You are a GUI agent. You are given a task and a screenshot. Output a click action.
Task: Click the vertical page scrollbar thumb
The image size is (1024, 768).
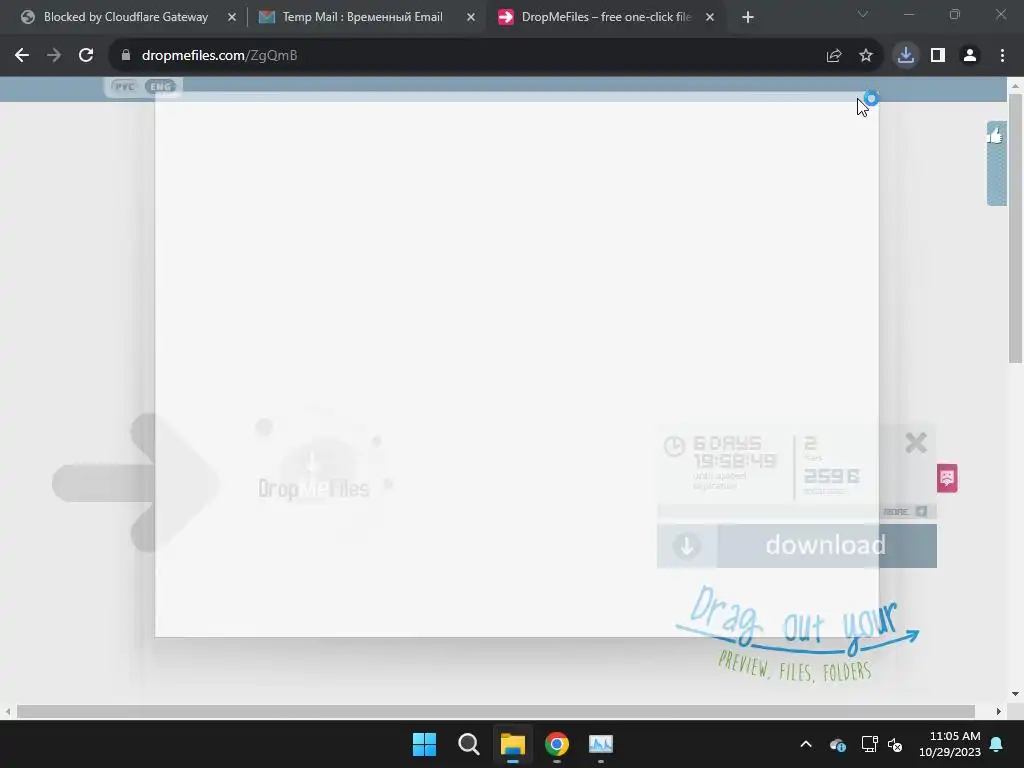pos(1015,229)
